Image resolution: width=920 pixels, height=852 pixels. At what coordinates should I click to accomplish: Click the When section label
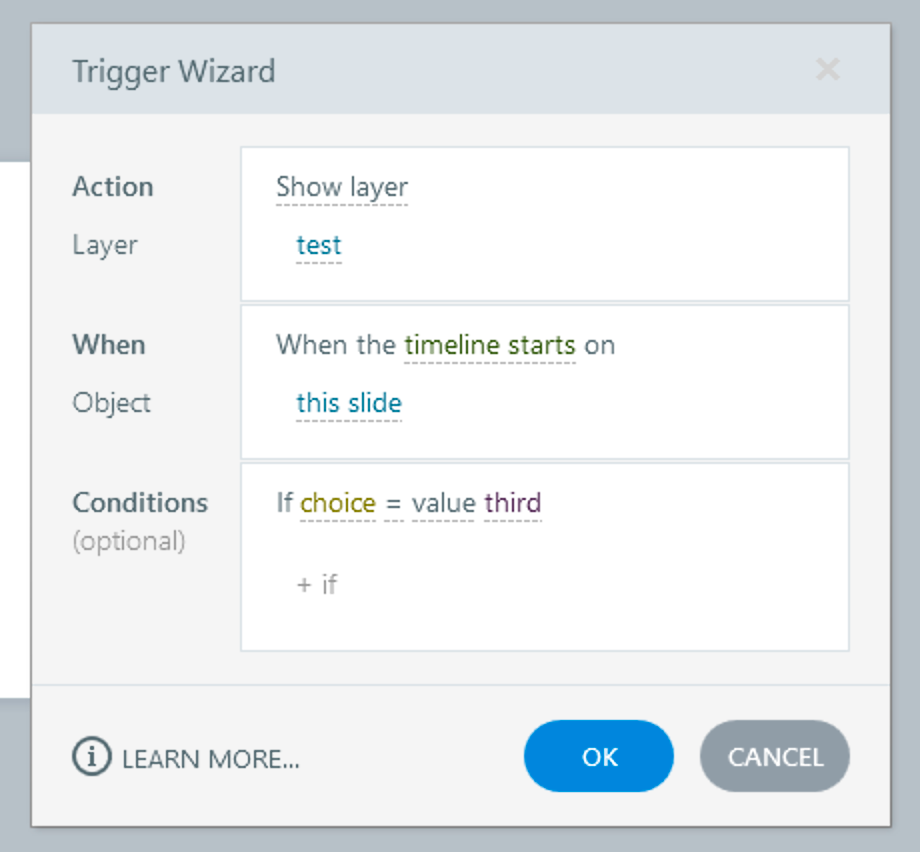tap(109, 345)
